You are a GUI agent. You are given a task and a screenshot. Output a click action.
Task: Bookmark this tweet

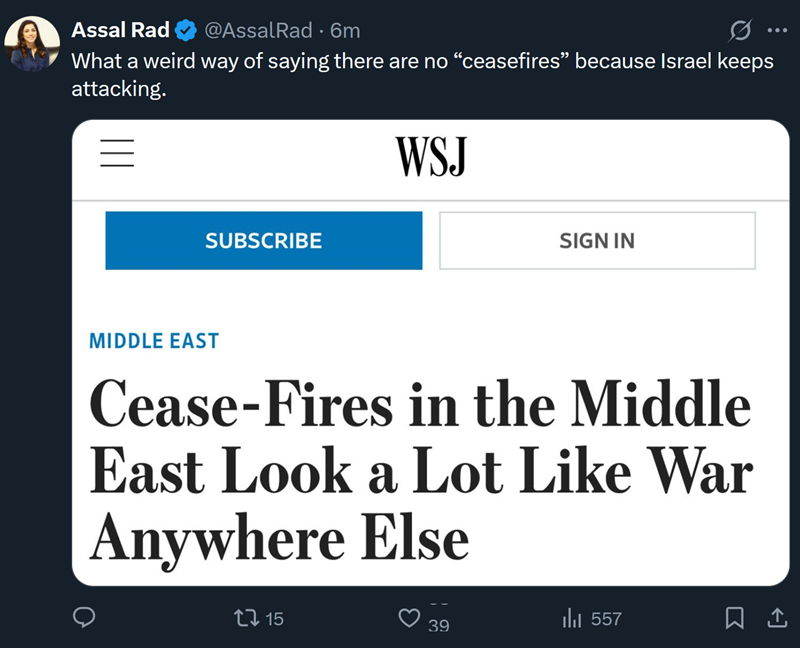point(735,619)
